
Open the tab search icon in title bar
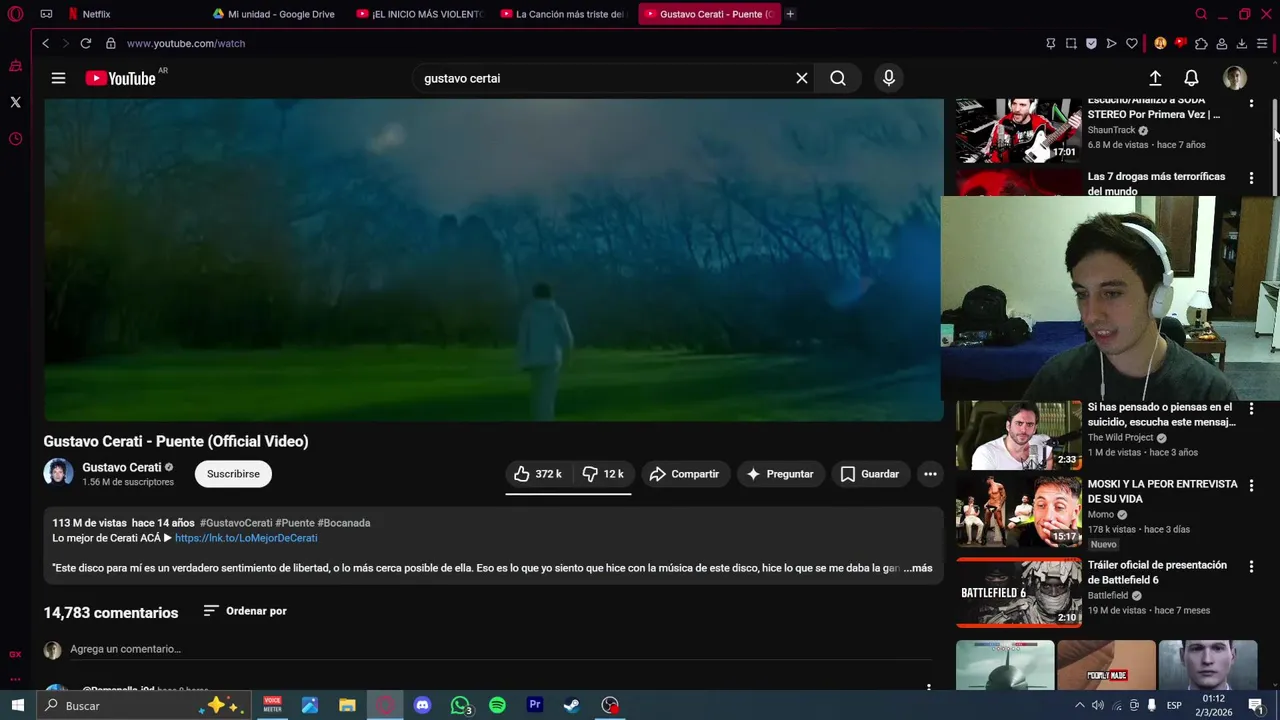pos(1201,14)
